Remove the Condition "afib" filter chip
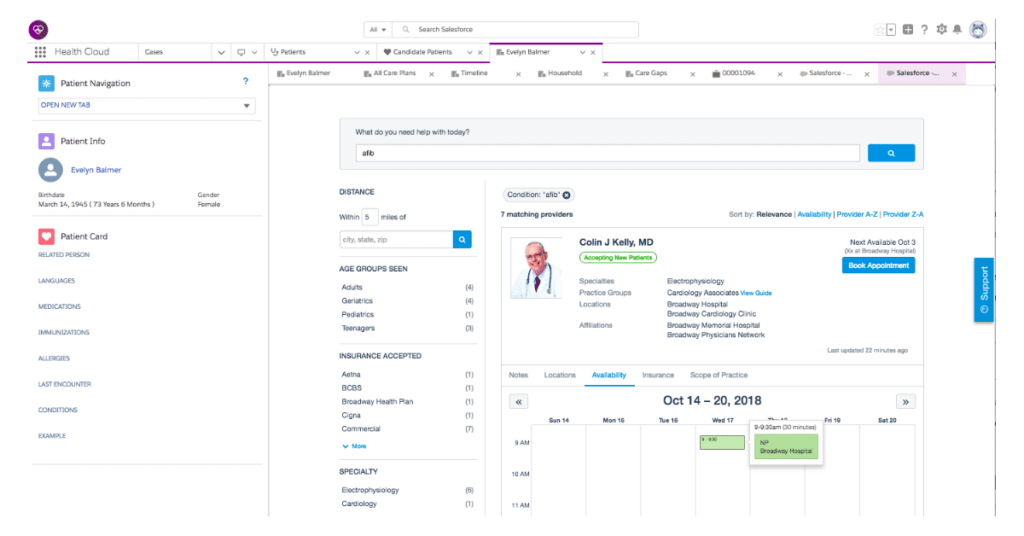1024x536 pixels. tap(567, 195)
